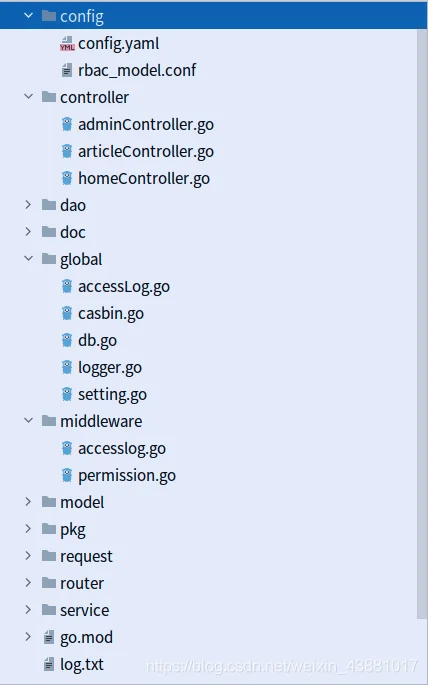This screenshot has height=685, width=428.
Task: Select the logger.go file
Action: tap(110, 368)
